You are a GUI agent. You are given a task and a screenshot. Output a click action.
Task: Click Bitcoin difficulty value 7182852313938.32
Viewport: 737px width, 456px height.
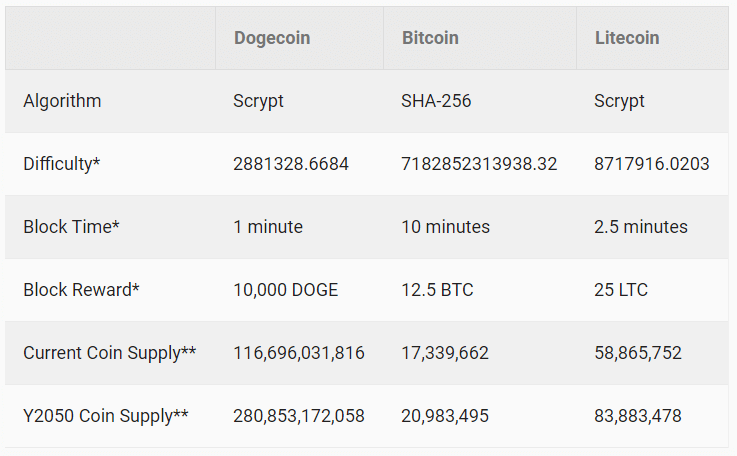pyautogui.click(x=479, y=164)
